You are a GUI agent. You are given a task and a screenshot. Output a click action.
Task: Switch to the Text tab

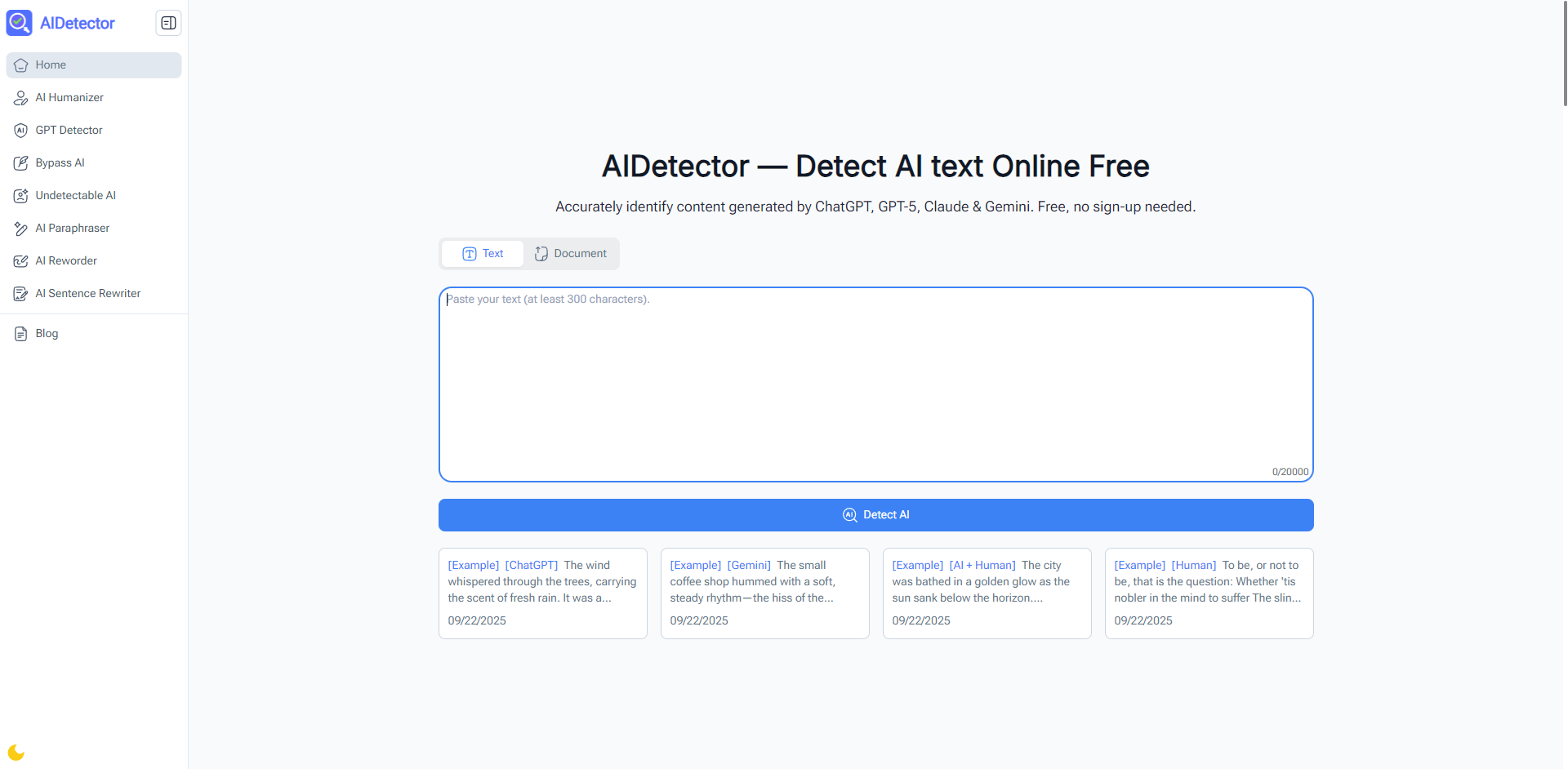coord(483,254)
